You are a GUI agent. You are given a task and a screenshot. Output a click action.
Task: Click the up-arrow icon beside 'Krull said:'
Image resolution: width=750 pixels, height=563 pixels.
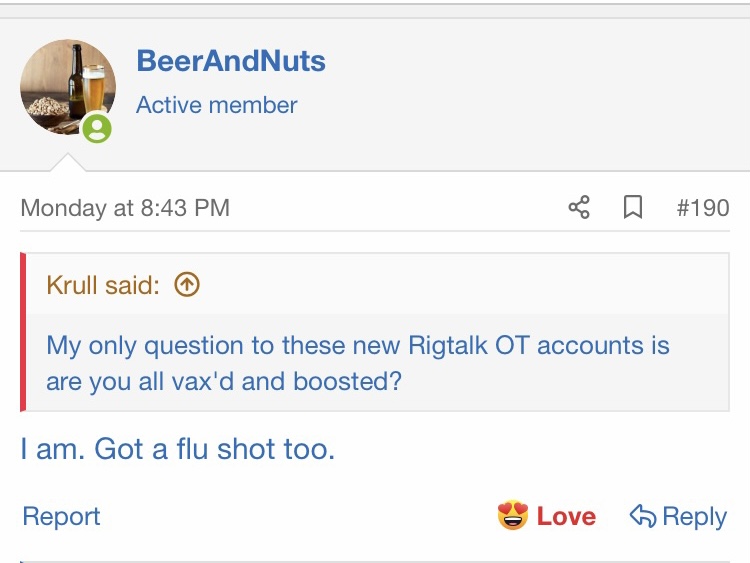(x=187, y=285)
